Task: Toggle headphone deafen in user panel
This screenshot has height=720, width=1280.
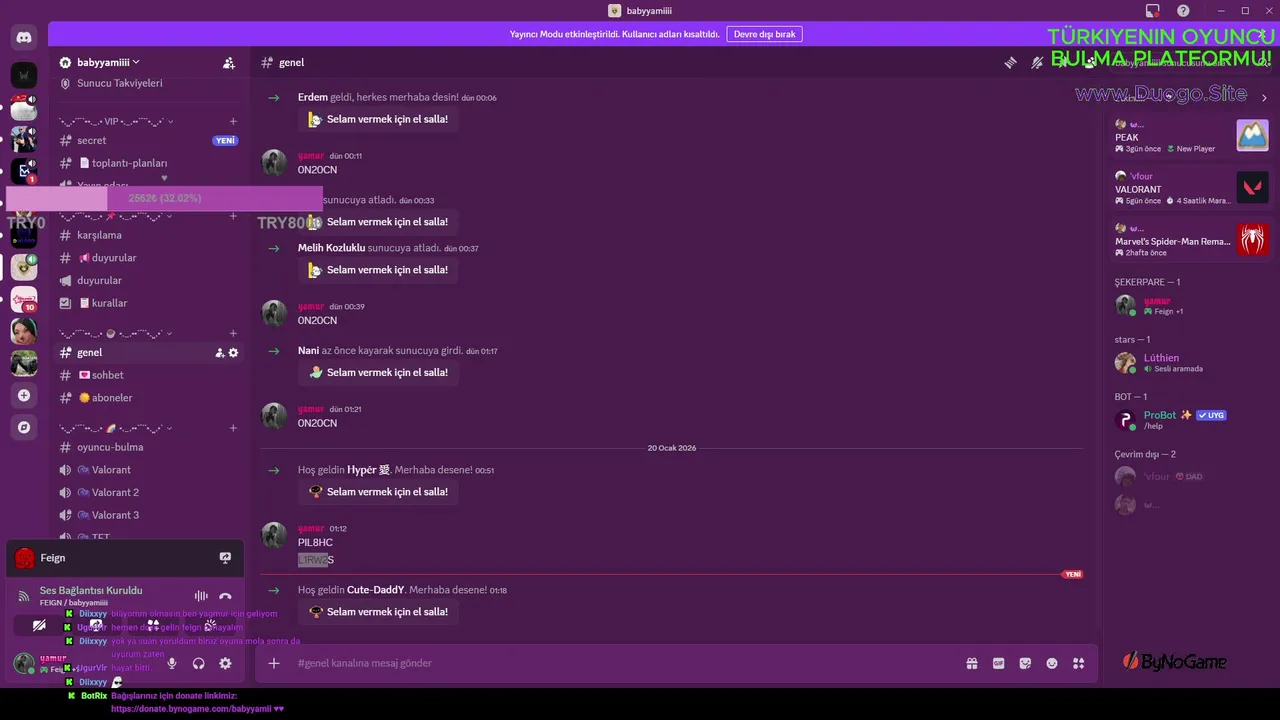Action: [199, 663]
